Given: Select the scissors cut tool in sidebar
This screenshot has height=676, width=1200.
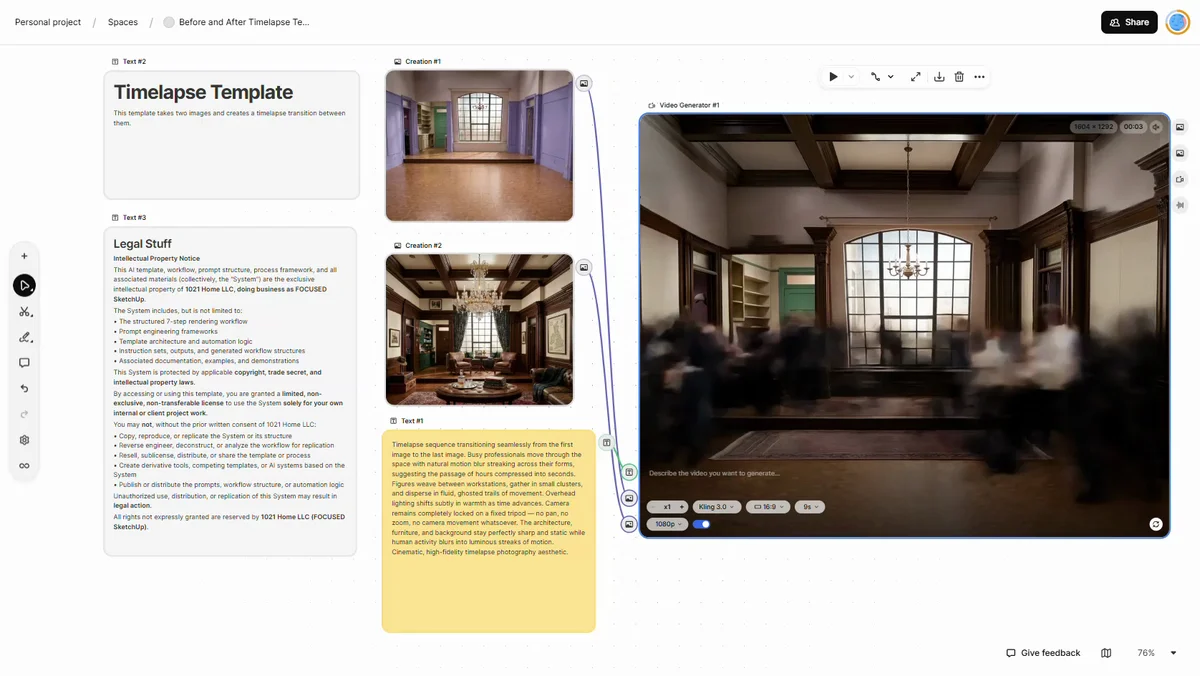Looking at the screenshot, I should click(25, 312).
